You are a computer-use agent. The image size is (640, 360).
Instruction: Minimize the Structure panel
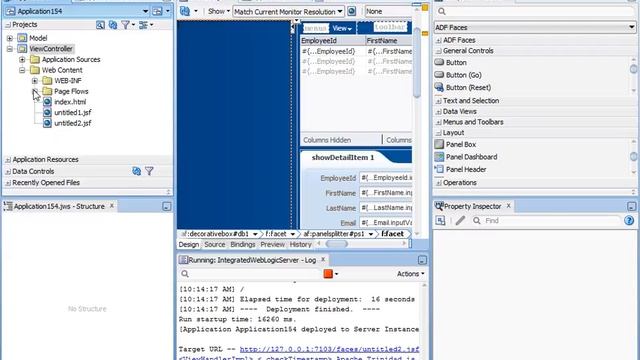coord(167,207)
